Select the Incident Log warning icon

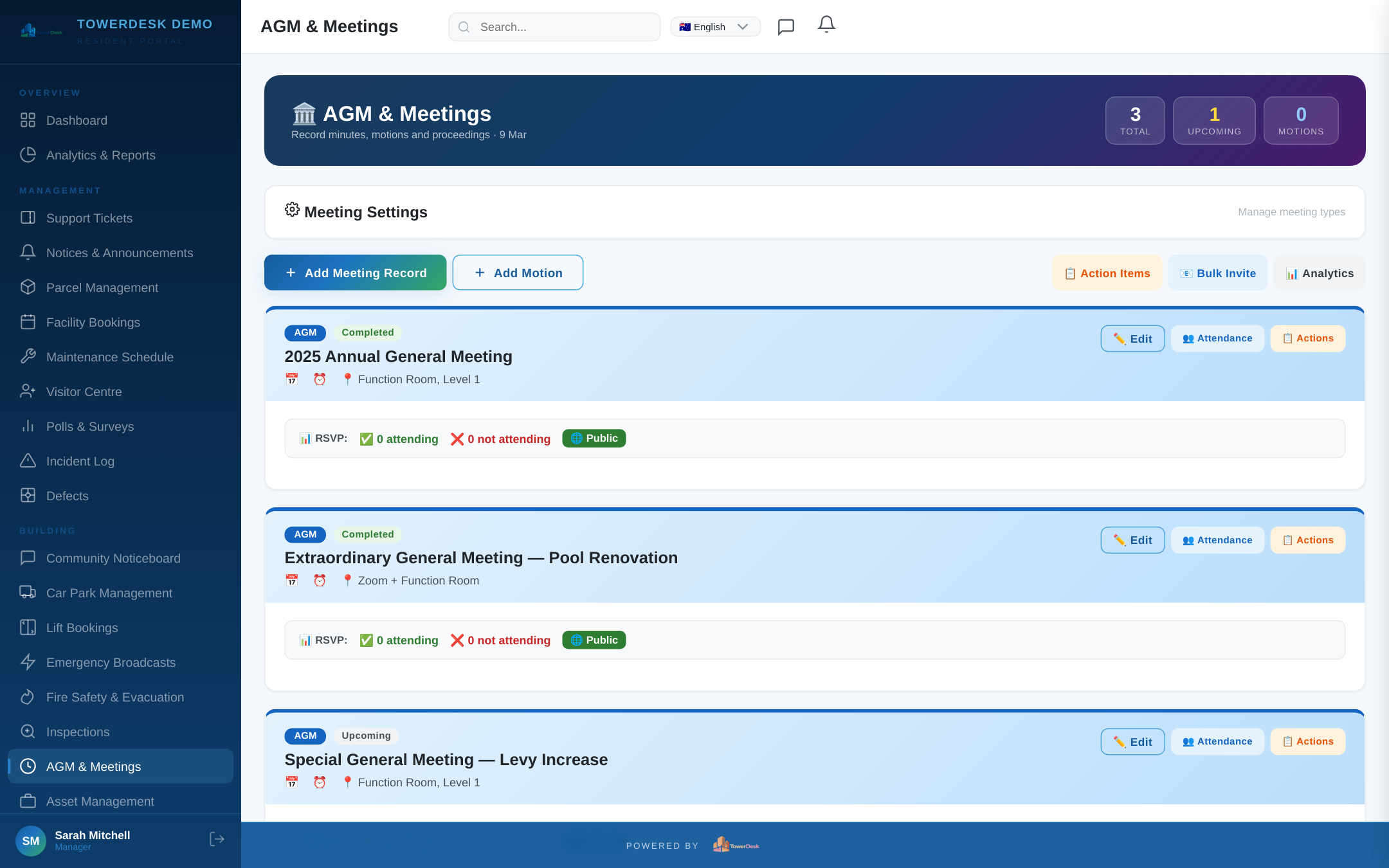(28, 461)
